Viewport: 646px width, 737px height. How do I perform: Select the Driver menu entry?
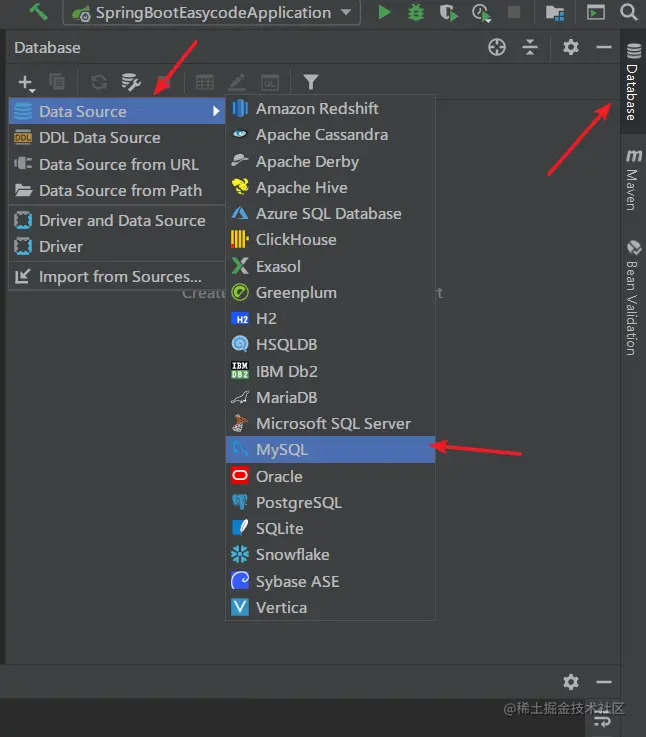[x=117, y=246]
